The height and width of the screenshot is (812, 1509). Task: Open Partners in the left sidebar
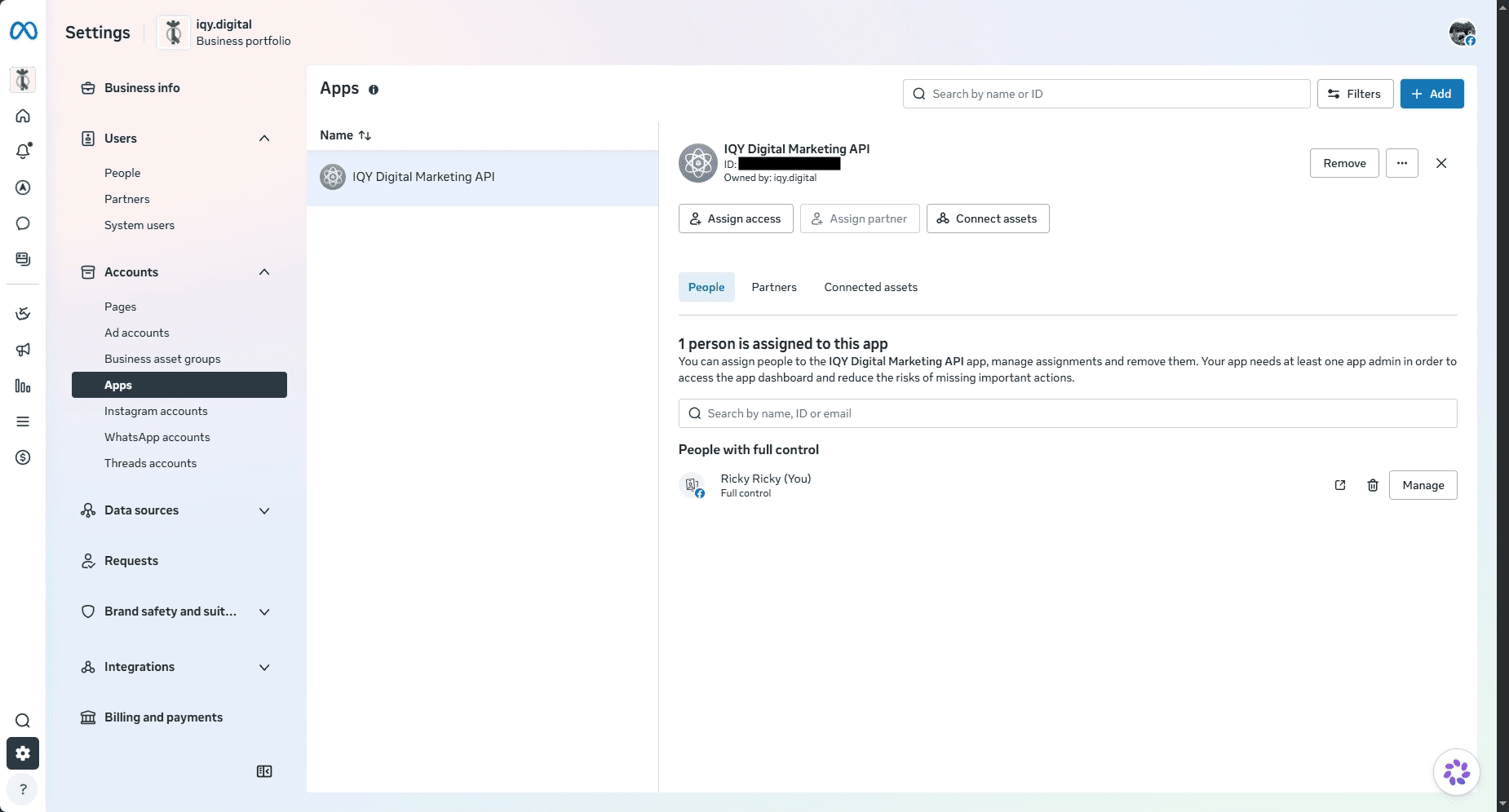pyautogui.click(x=127, y=199)
